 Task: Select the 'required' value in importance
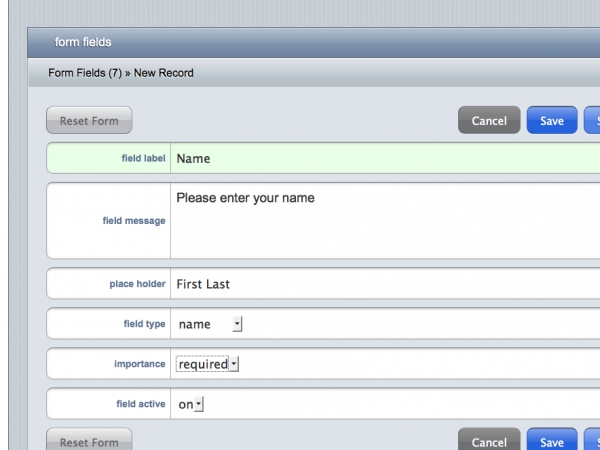coord(202,364)
